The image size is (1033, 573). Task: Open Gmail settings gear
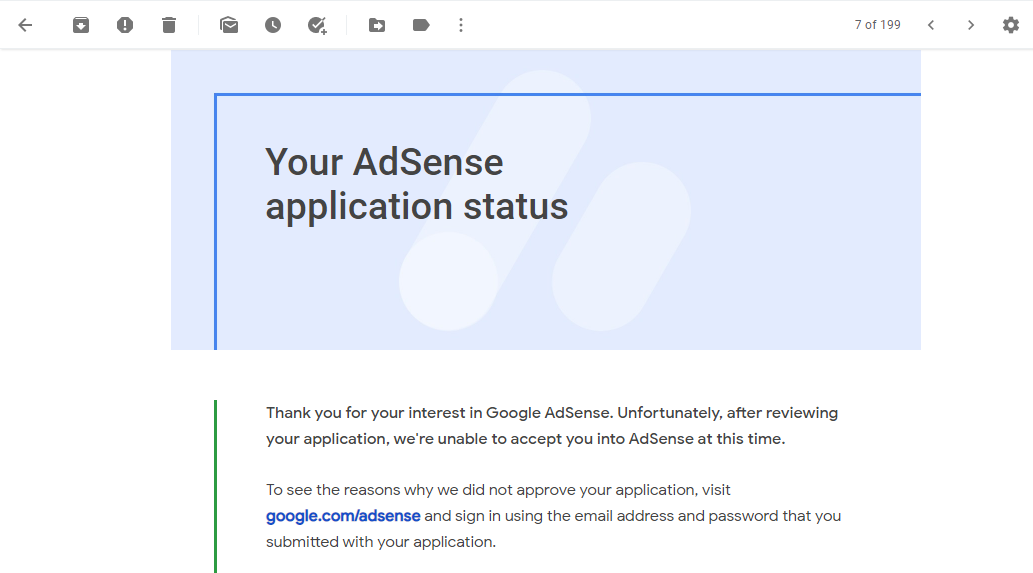[1011, 25]
